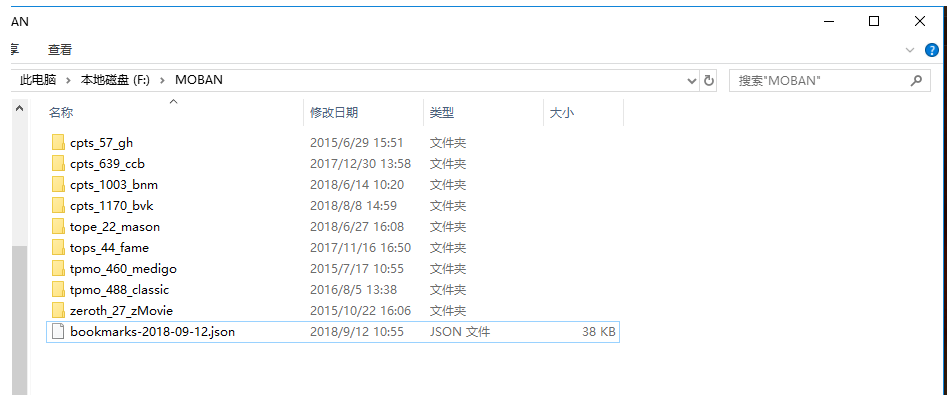The height and width of the screenshot is (395, 947).
Task: Select the file name tpmo_488_classic
Action: [120, 290]
